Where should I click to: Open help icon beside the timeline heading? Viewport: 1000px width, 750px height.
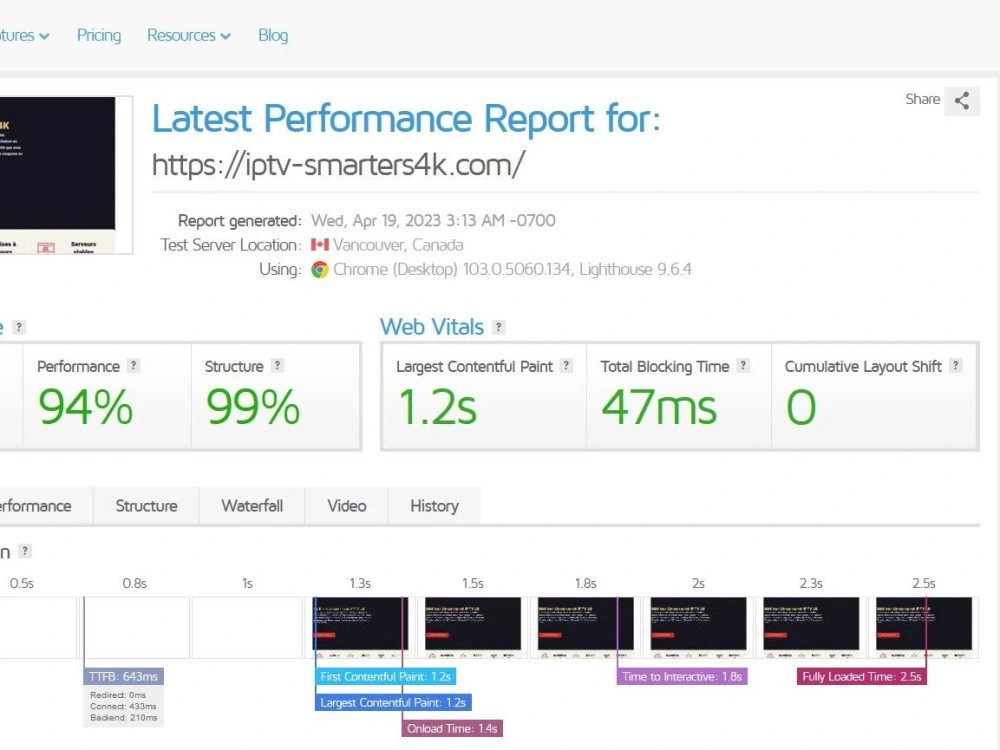coord(25,550)
